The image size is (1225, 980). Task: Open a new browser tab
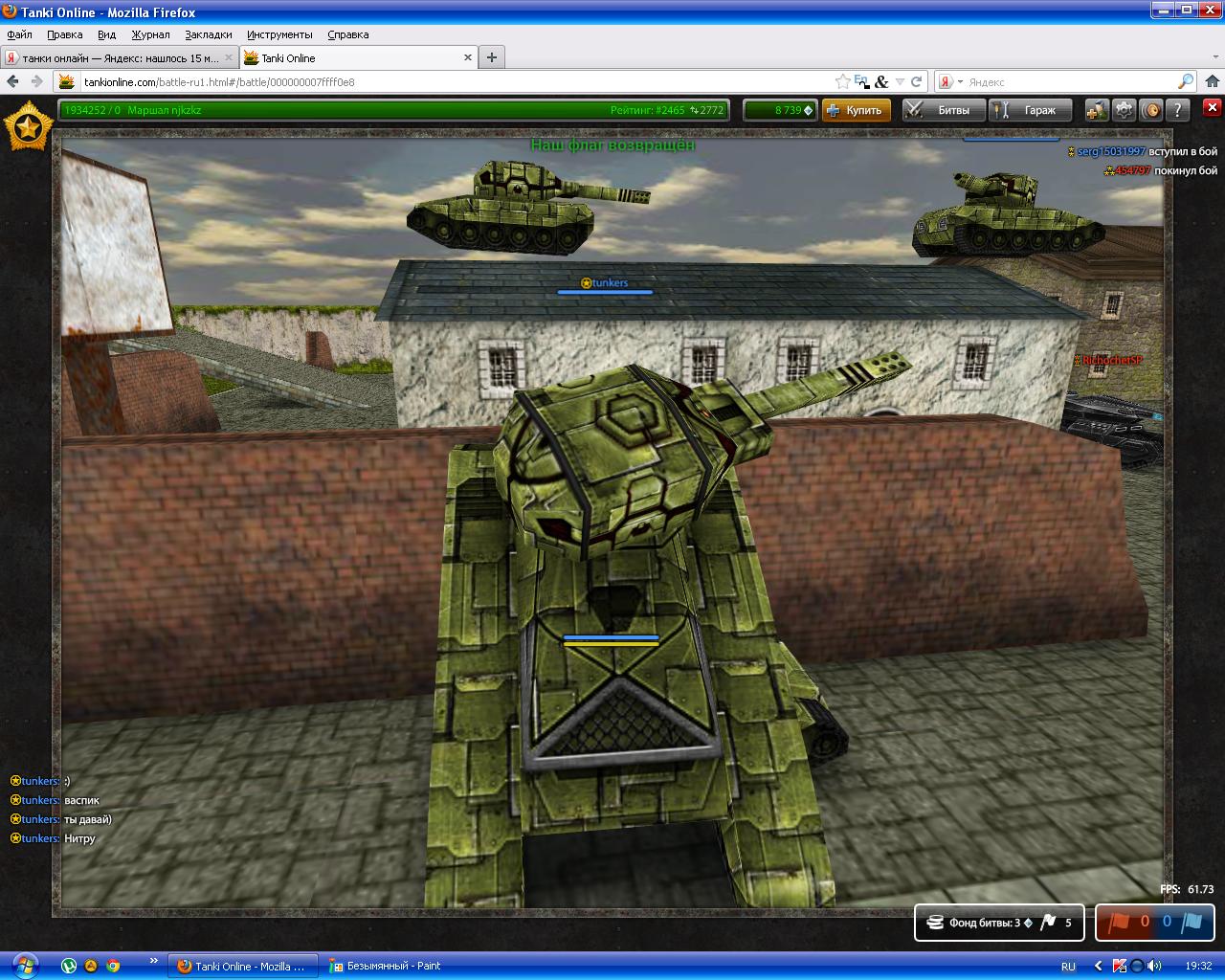click(492, 57)
